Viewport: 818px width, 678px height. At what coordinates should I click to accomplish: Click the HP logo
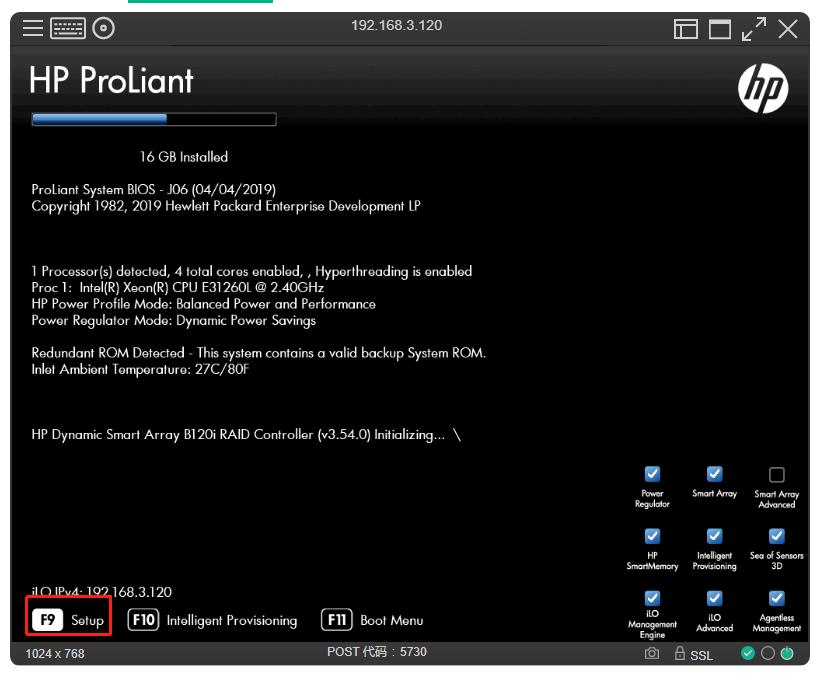(763, 88)
